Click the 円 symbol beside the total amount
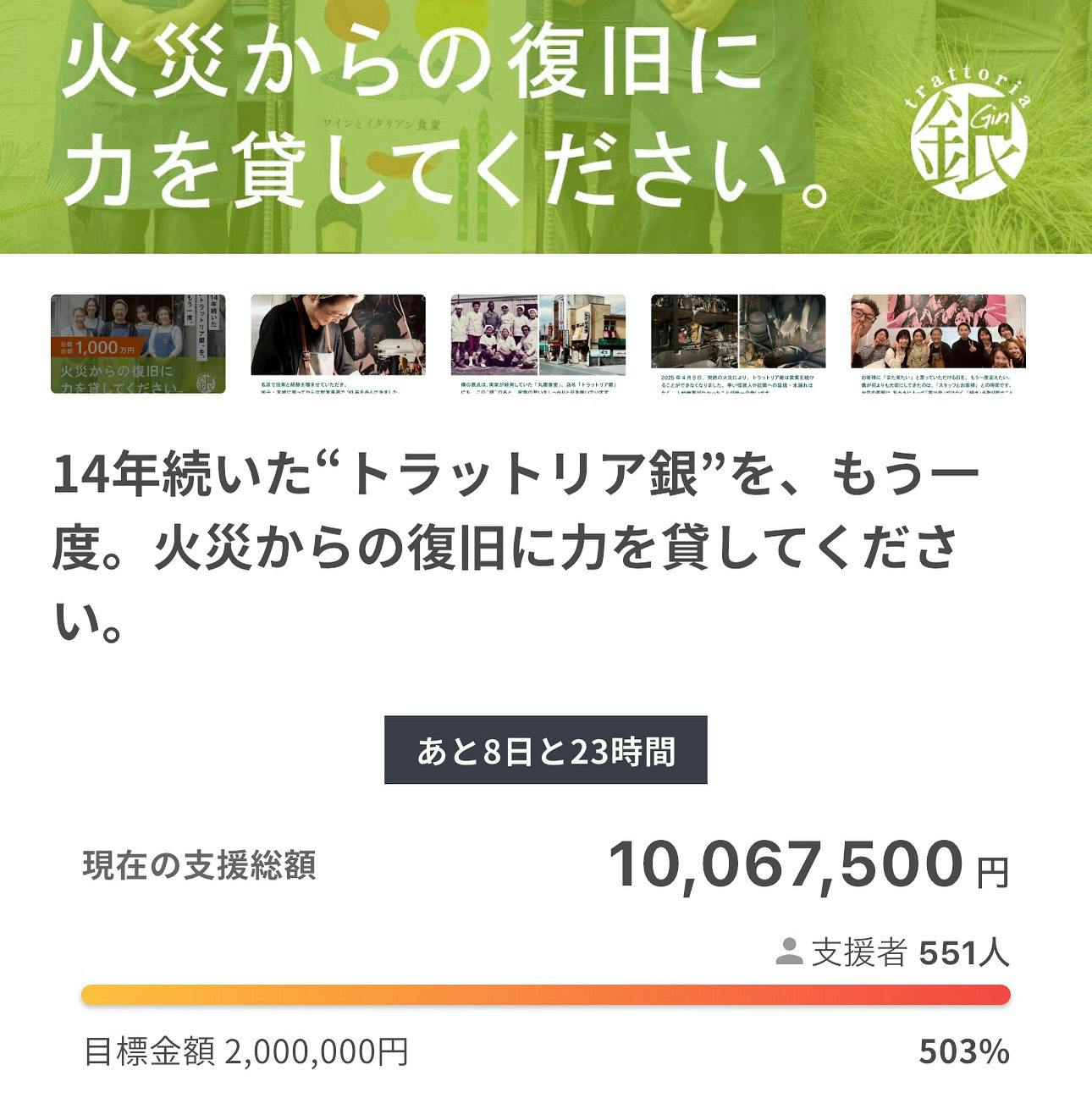Screen dimensions: 1092x1098 point(992,873)
